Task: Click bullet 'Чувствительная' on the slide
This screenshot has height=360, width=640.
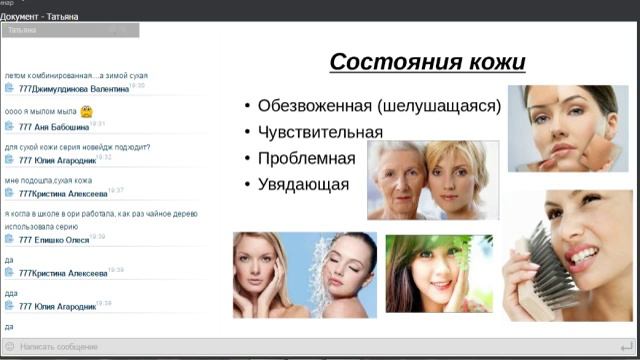Action: [320, 132]
